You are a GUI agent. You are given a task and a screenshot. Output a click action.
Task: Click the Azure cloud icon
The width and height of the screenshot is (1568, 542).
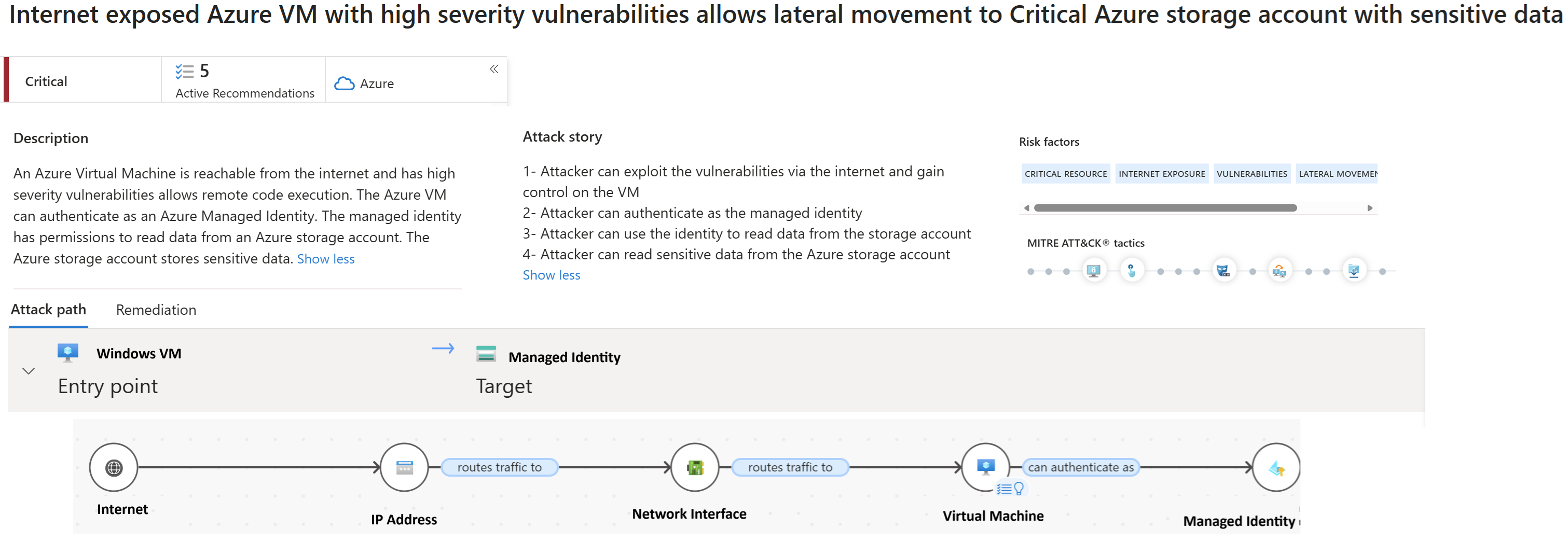[x=345, y=83]
